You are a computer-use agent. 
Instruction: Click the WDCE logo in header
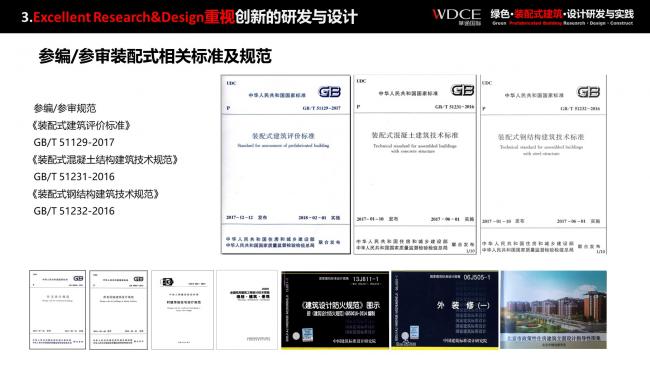[x=456, y=16]
